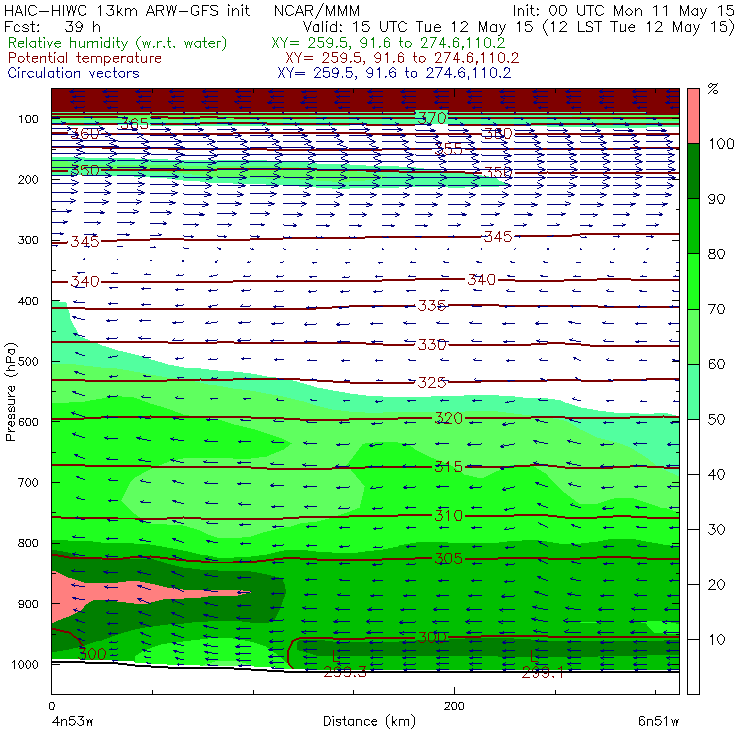Click the green XY coordinates line
The height and width of the screenshot is (740, 740).
[x=388, y=43]
